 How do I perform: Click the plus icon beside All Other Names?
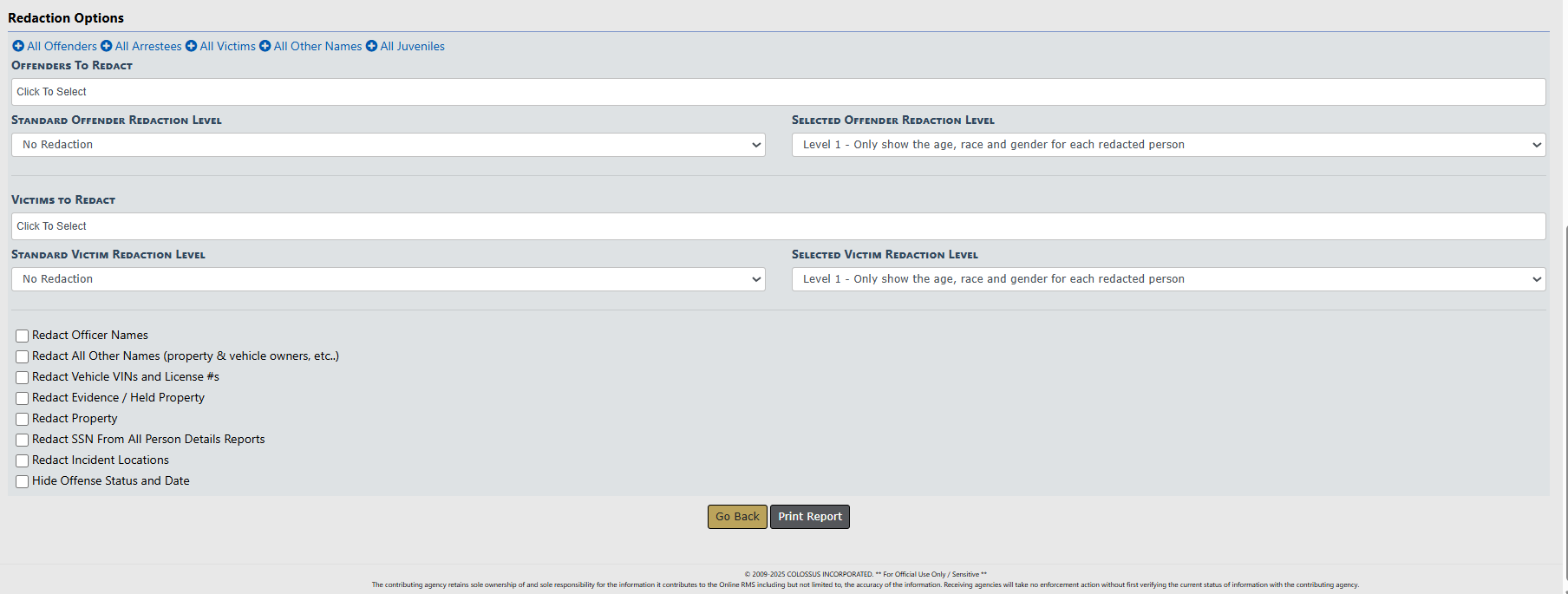tap(265, 46)
